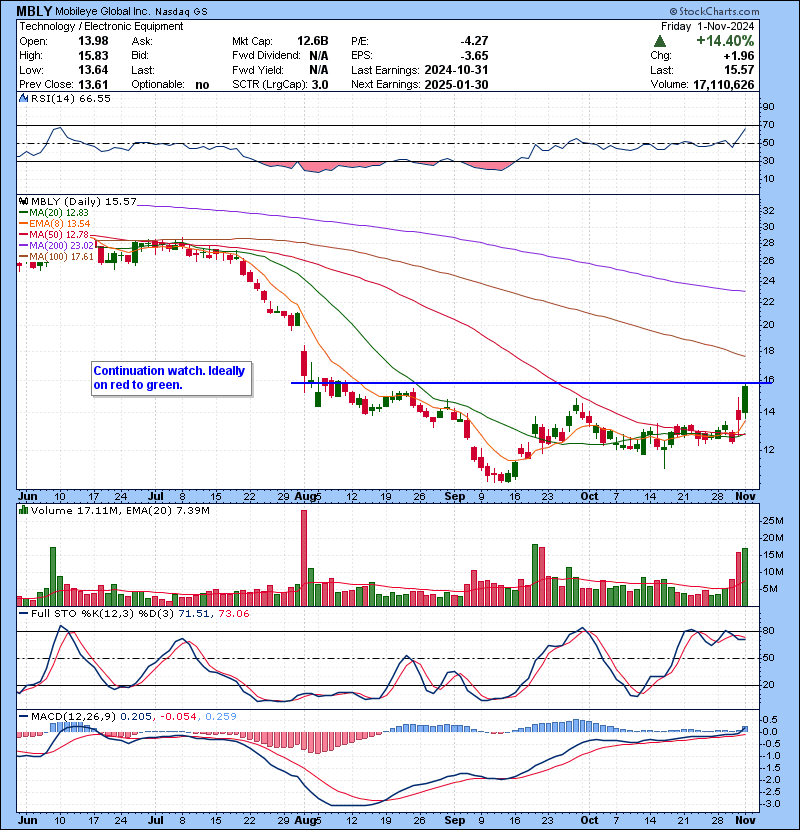This screenshot has height=830, width=800.
Task: Click the MACD histogram value 0.259
Action: (221, 717)
